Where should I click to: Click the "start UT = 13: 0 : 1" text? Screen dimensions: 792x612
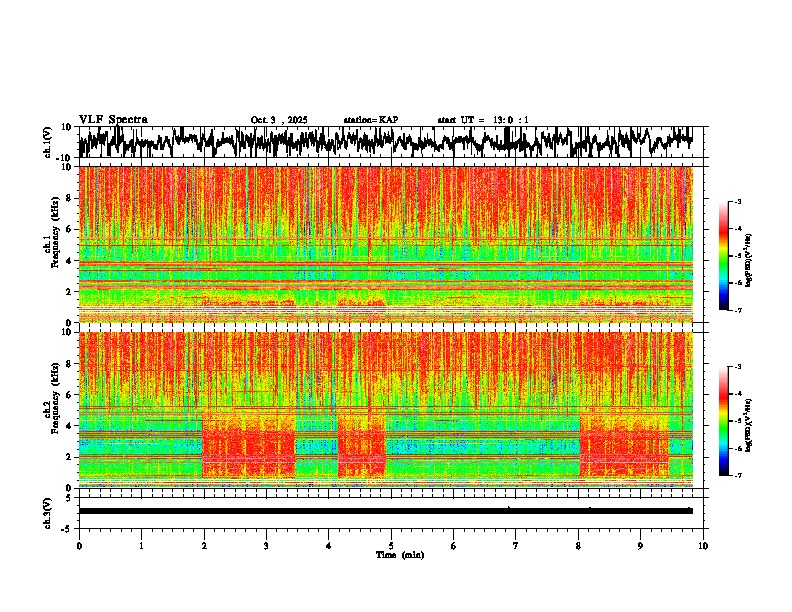click(483, 120)
